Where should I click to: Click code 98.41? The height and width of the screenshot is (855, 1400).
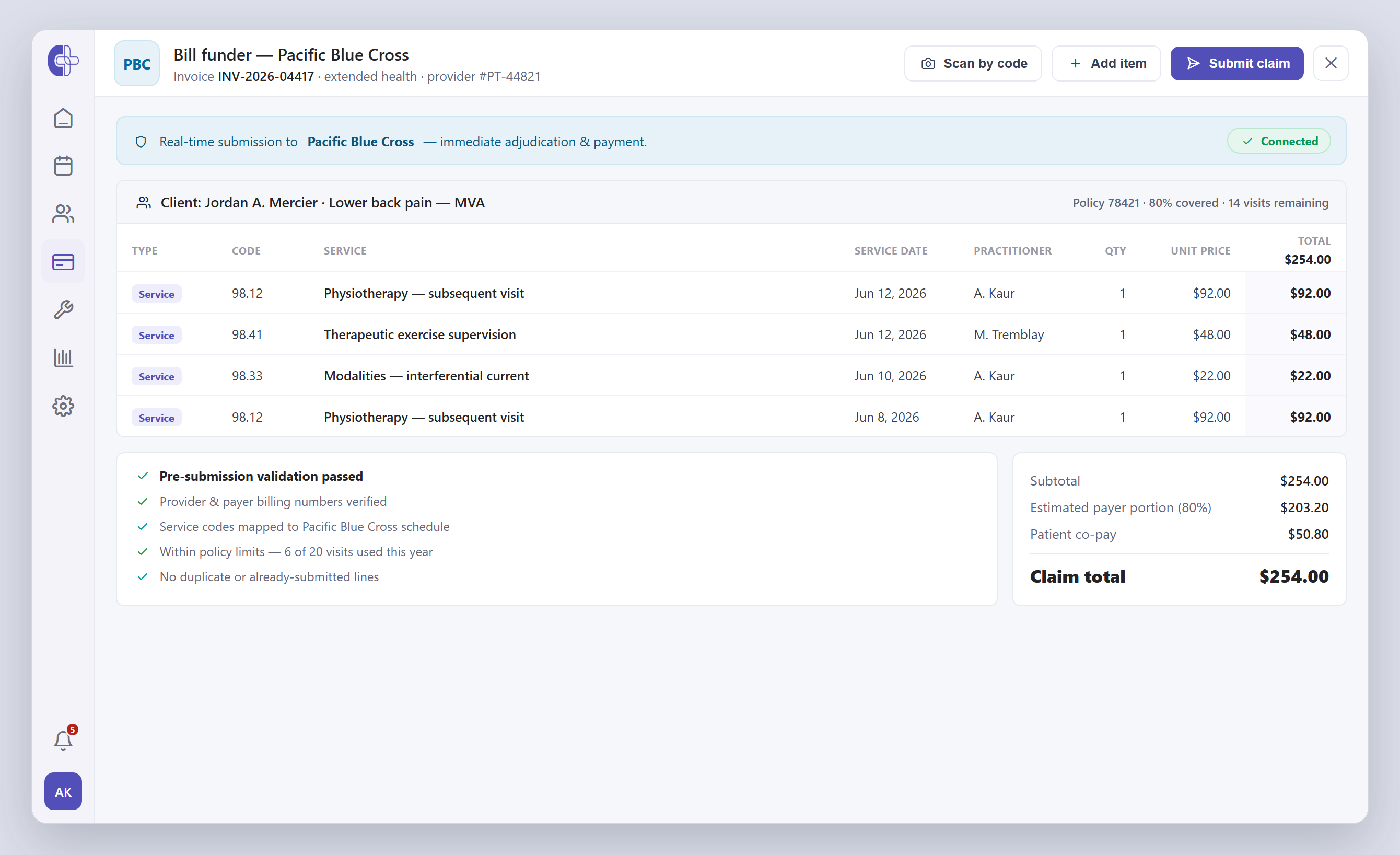247,334
